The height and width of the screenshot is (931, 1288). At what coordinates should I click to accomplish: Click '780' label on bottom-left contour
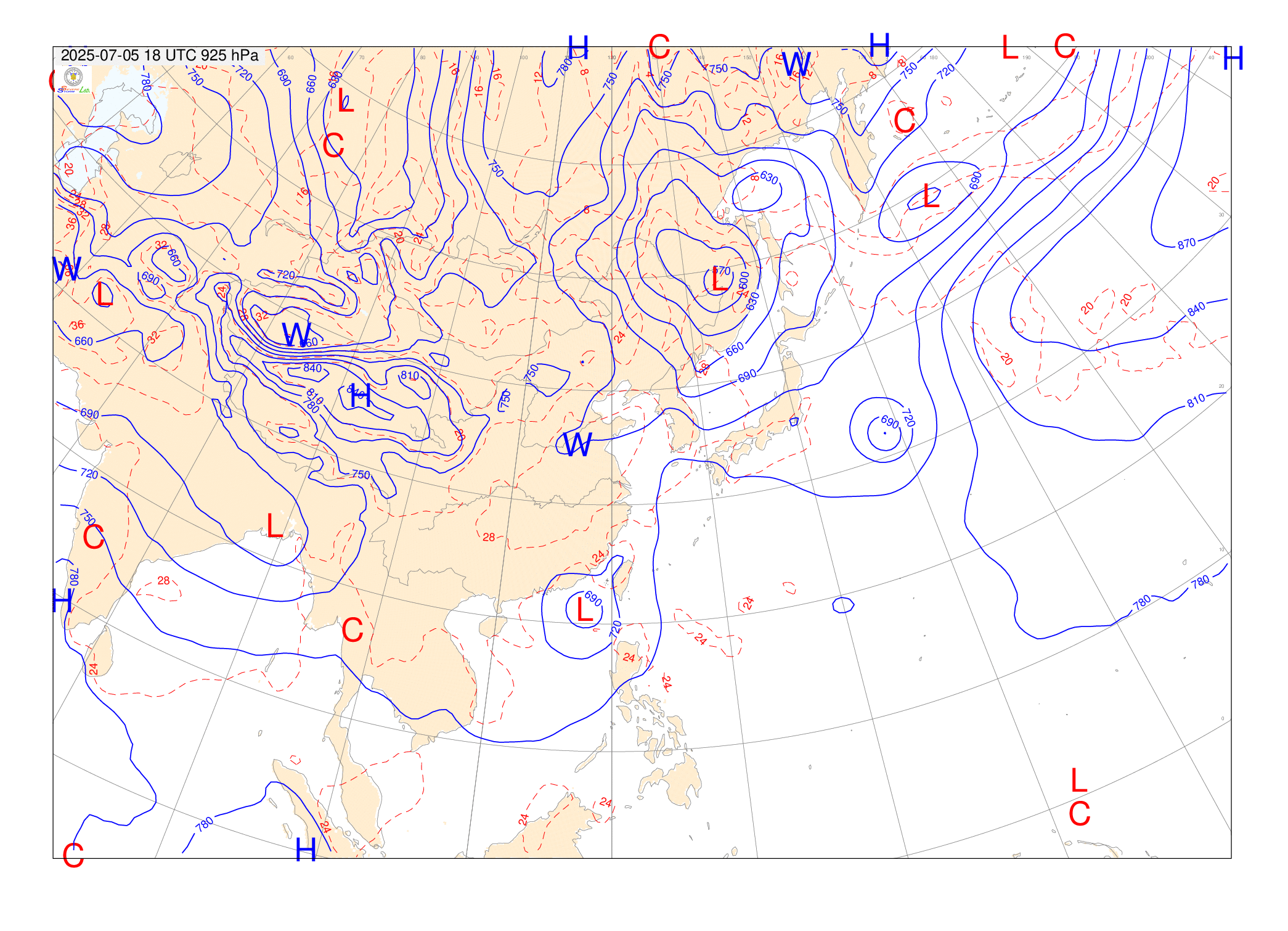205,824
